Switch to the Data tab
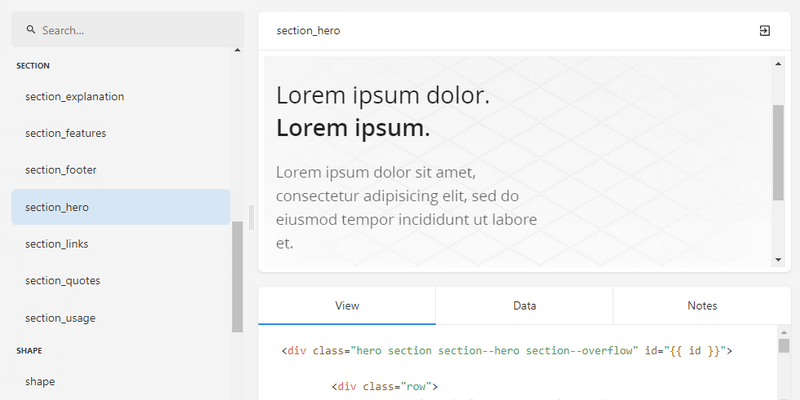Screen dimensions: 800x400 (x=524, y=306)
